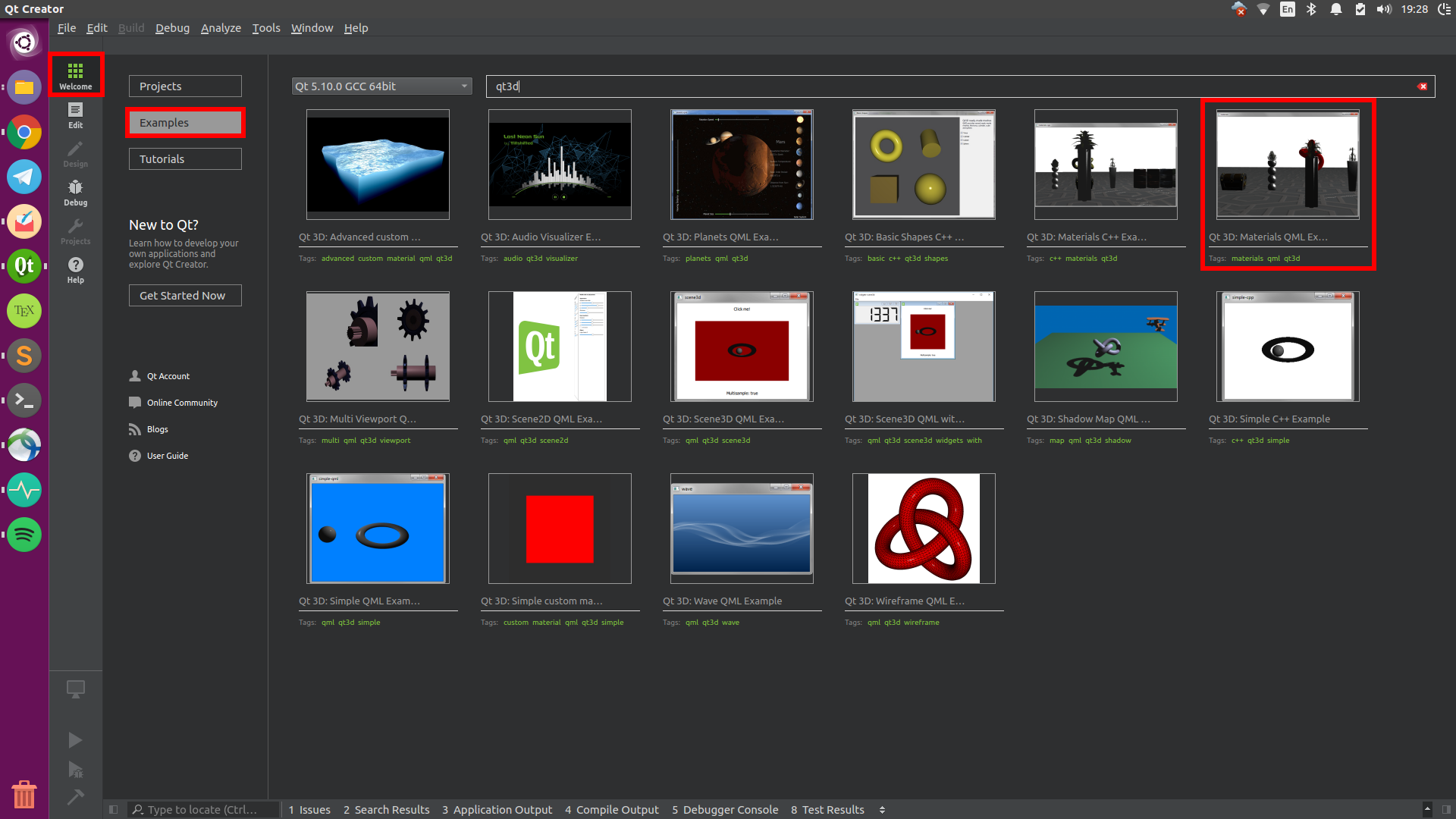
Task: Click the Build hammer icon
Action: pos(75,797)
